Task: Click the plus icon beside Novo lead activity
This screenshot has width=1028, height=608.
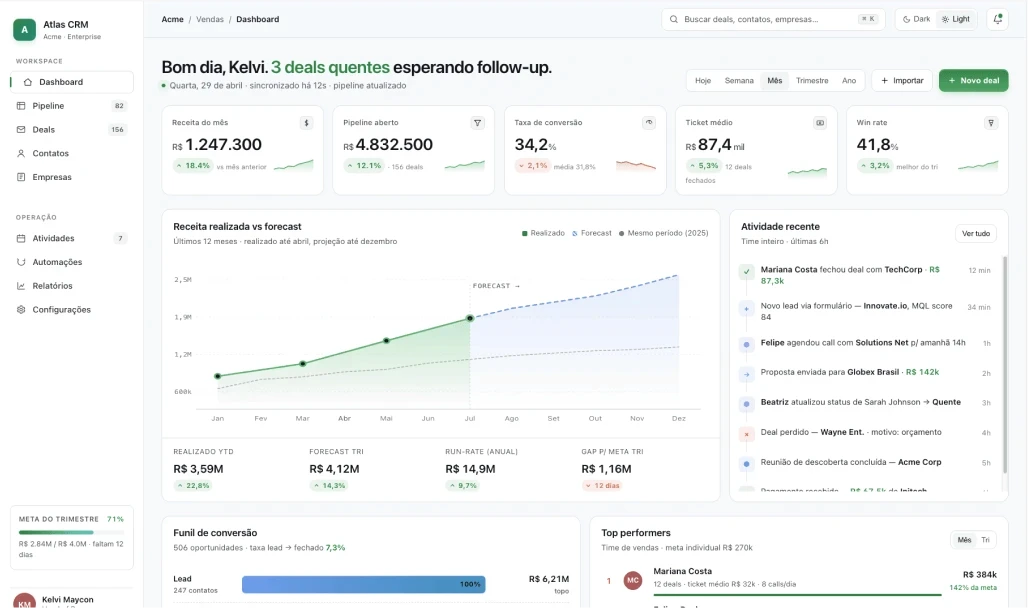Action: pos(747,308)
